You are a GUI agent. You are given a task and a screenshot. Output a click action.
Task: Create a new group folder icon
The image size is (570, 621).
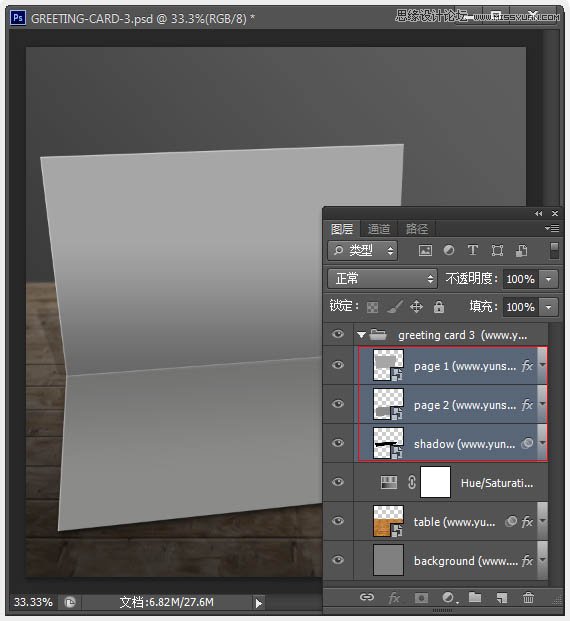click(475, 597)
